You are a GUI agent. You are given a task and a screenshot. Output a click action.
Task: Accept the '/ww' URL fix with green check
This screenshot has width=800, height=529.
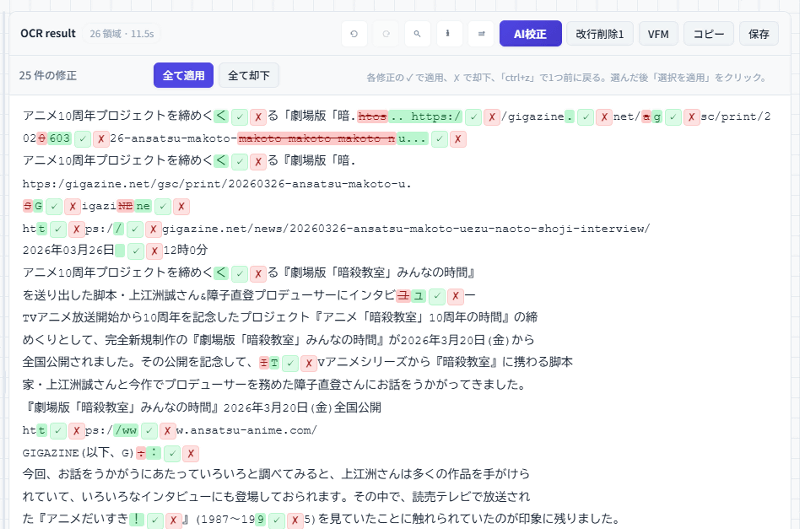pos(149,430)
